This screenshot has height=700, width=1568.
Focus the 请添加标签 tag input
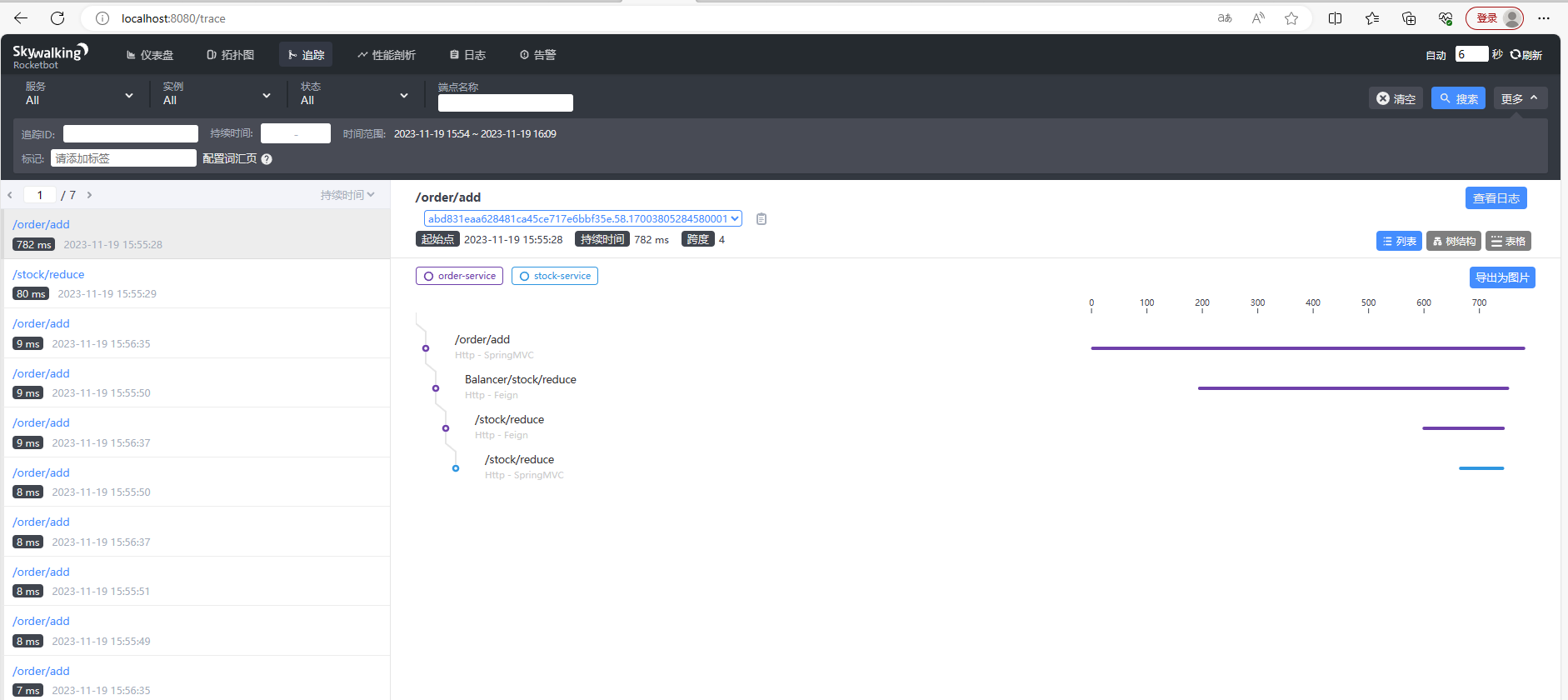(123, 158)
